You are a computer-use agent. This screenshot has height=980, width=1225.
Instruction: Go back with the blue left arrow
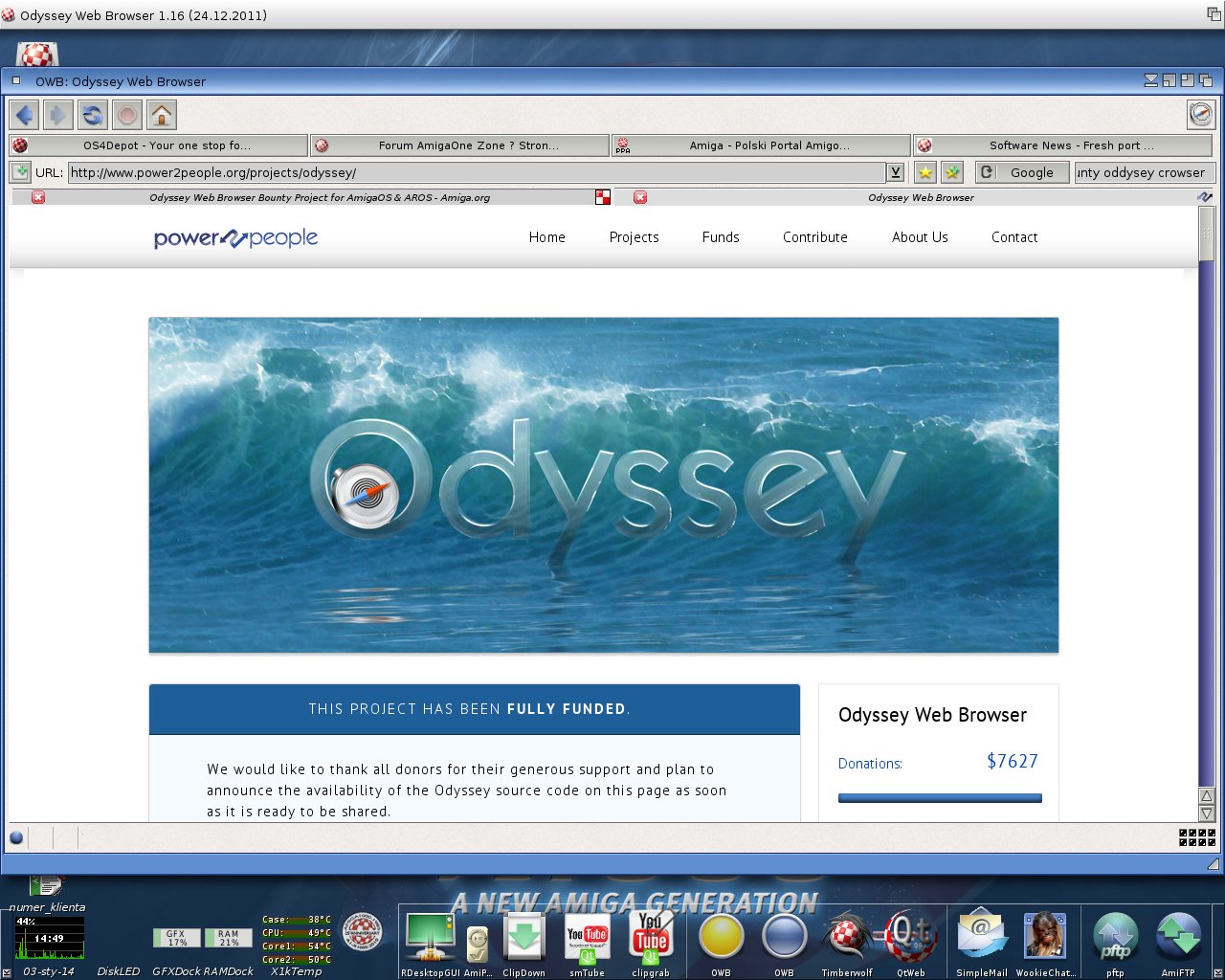pyautogui.click(x=24, y=116)
